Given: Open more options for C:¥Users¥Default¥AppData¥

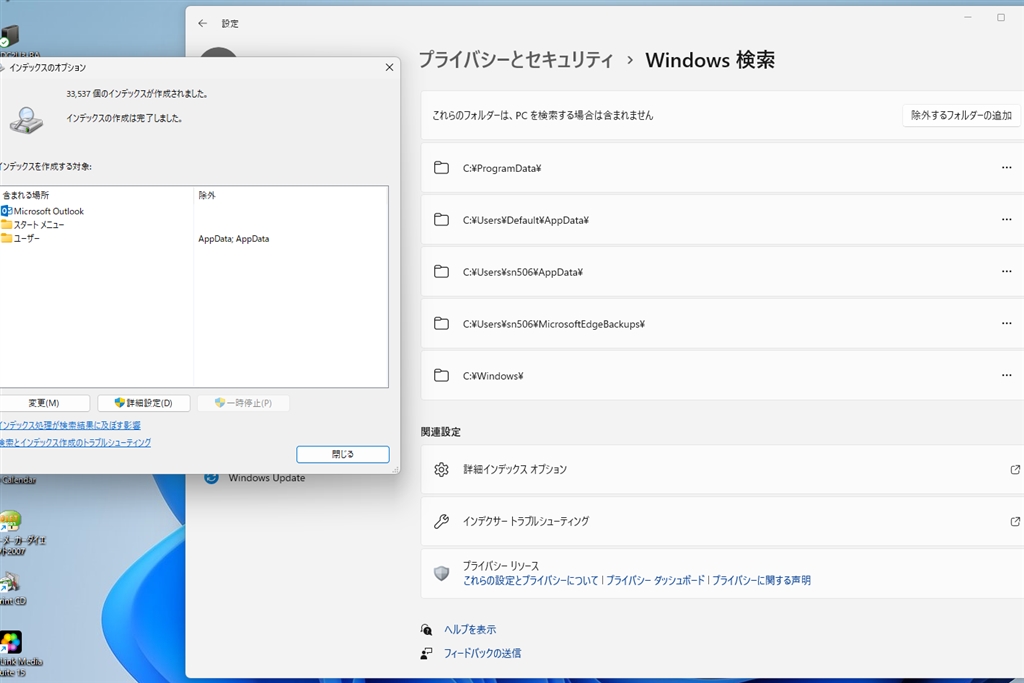Looking at the screenshot, I should pos(1006,219).
